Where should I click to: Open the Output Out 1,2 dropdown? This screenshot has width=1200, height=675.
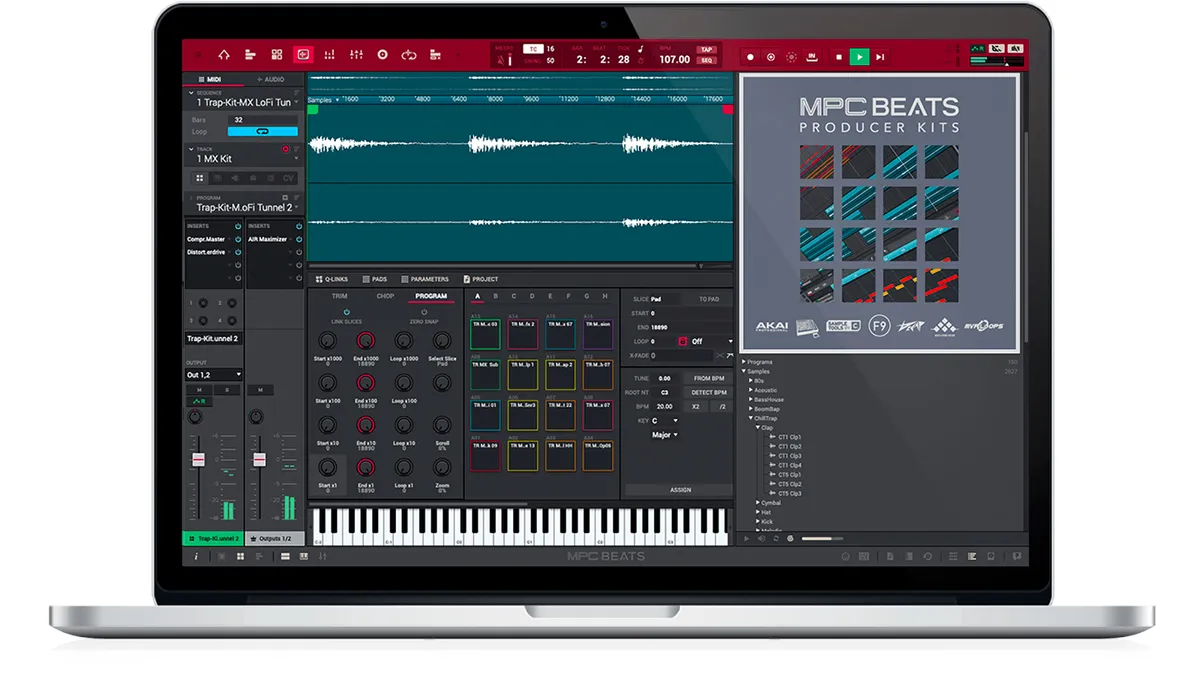pos(214,375)
